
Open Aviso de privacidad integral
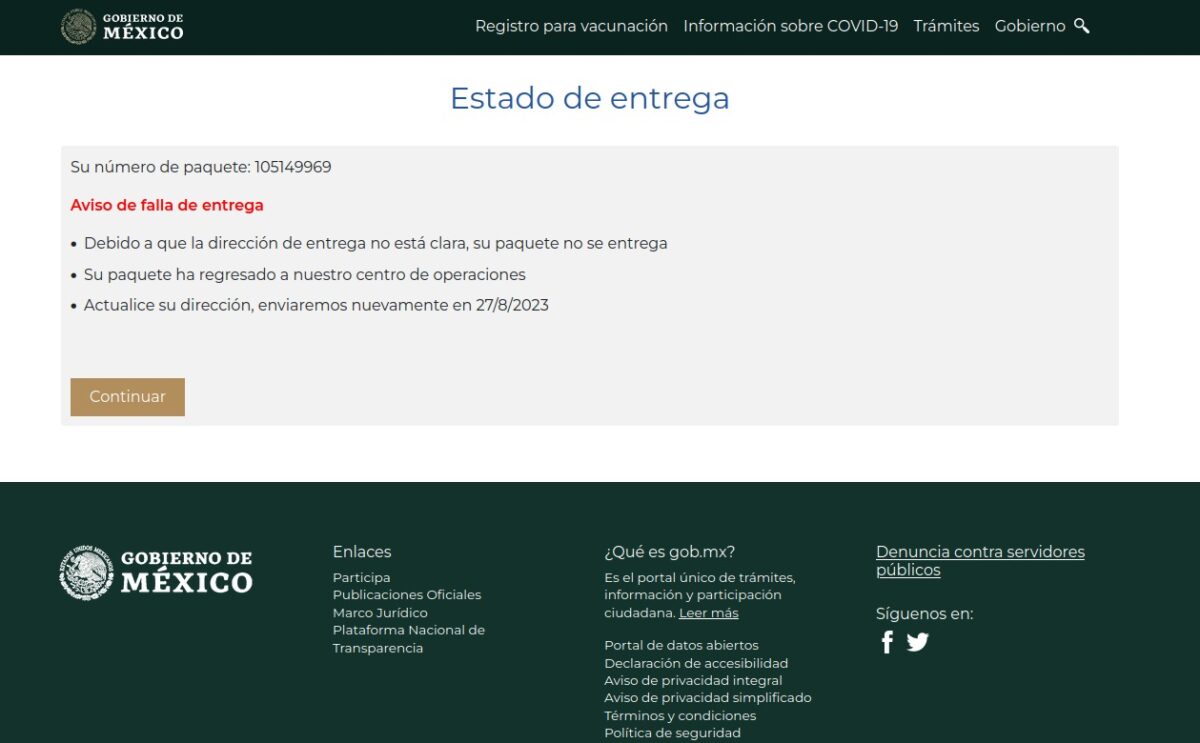[x=691, y=680]
